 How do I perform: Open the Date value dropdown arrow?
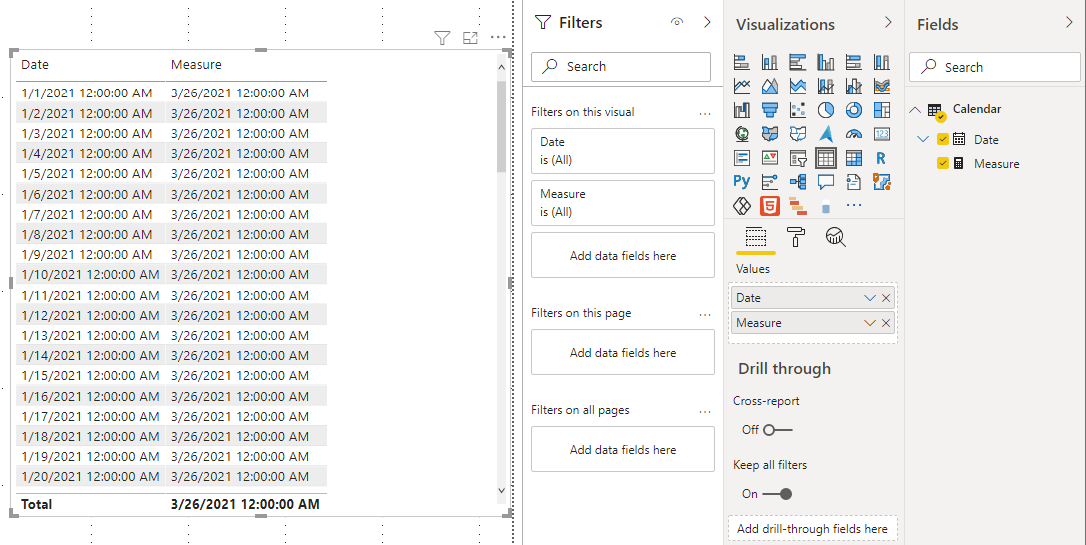click(870, 298)
